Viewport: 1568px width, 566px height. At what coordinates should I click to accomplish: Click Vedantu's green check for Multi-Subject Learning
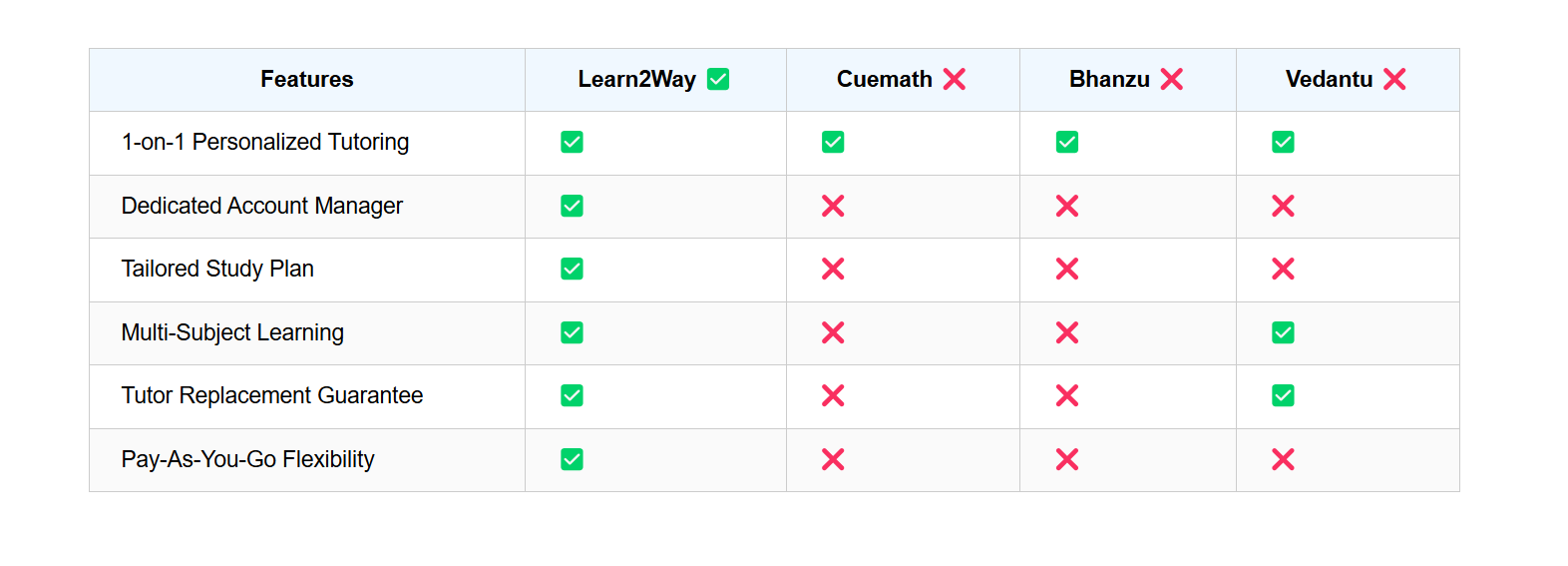click(1283, 332)
